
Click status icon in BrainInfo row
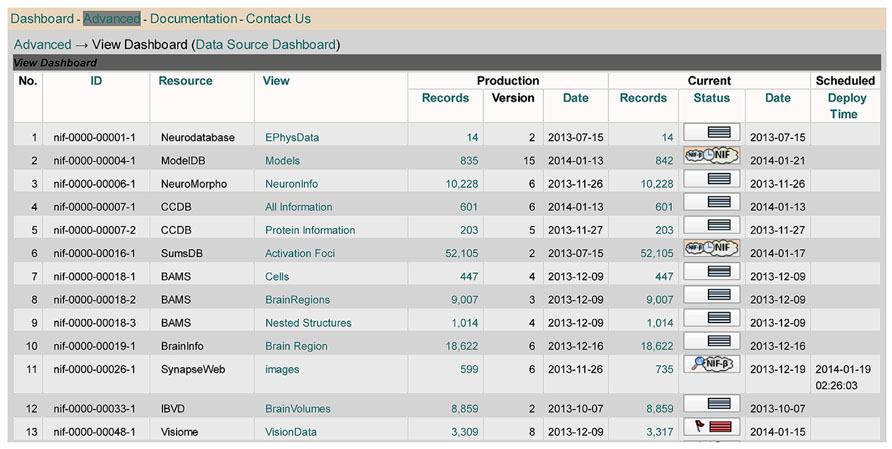711,340
